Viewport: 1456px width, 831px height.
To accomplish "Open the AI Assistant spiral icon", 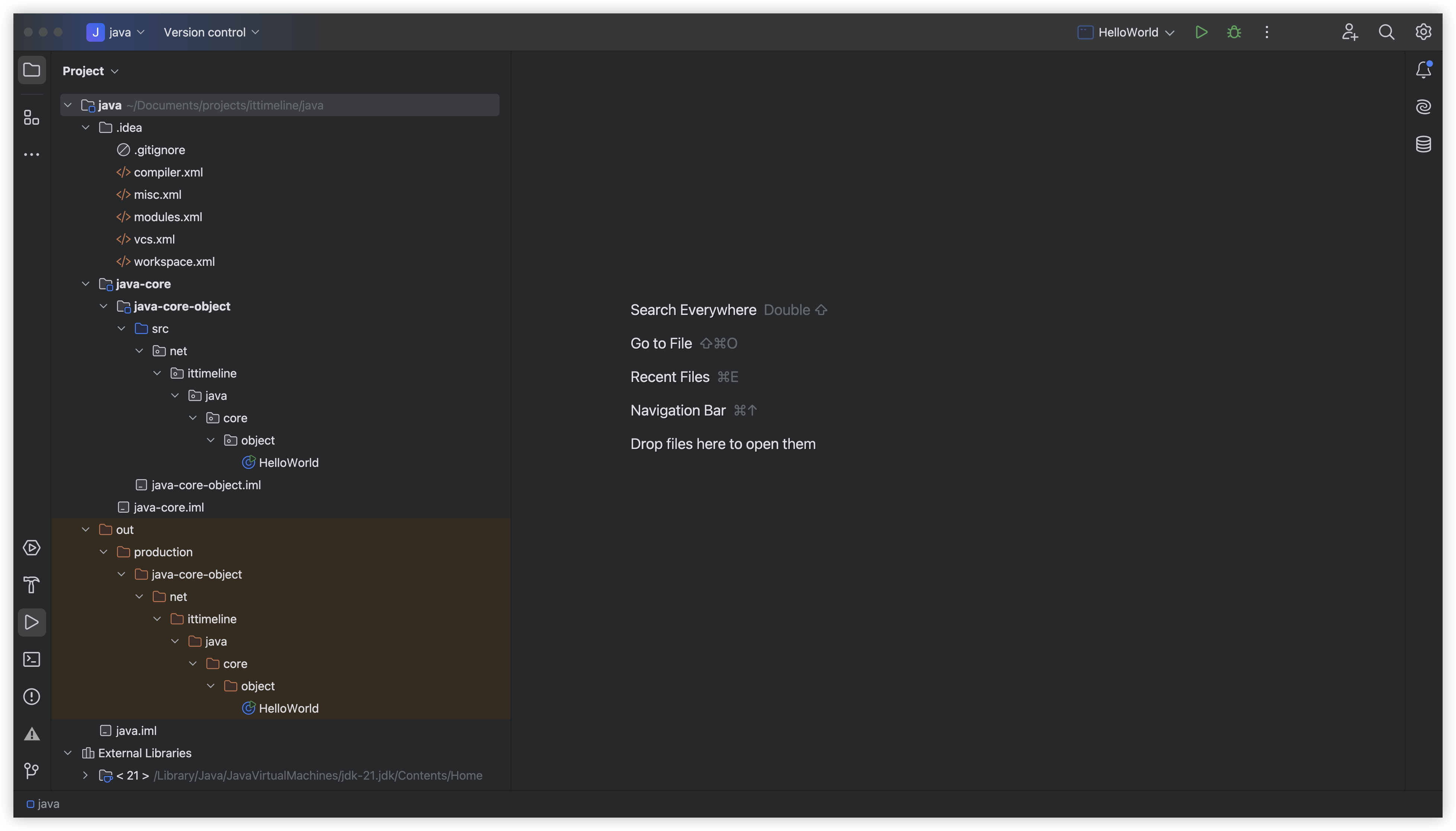I will [1423, 107].
